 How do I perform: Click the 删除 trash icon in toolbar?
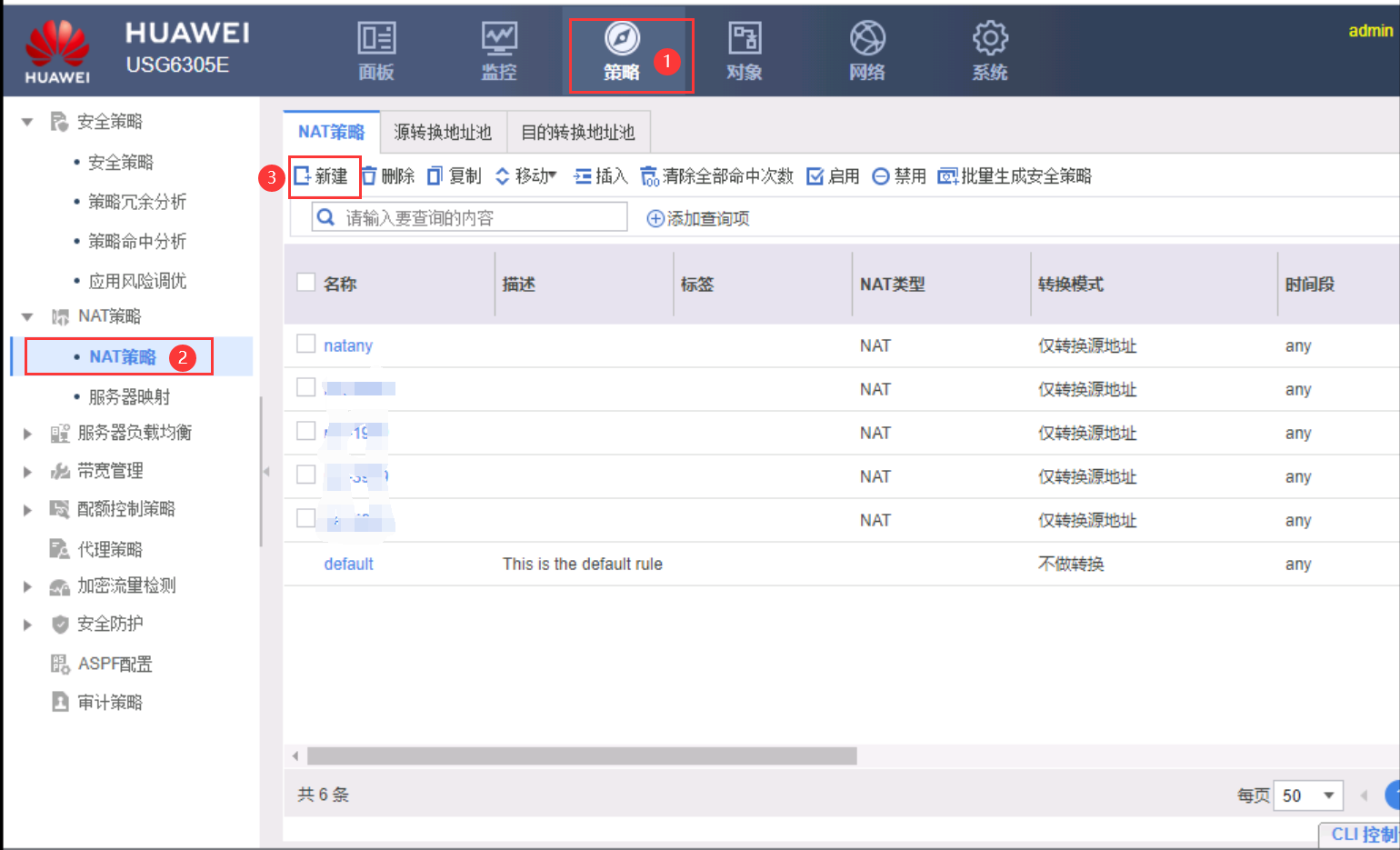tap(370, 176)
